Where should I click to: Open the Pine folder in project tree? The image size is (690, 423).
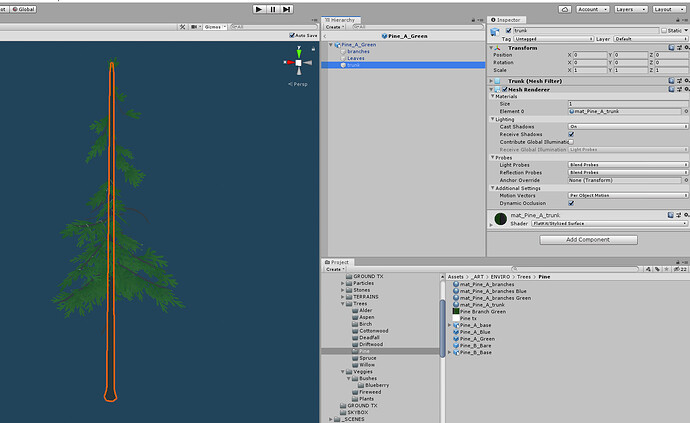364,351
